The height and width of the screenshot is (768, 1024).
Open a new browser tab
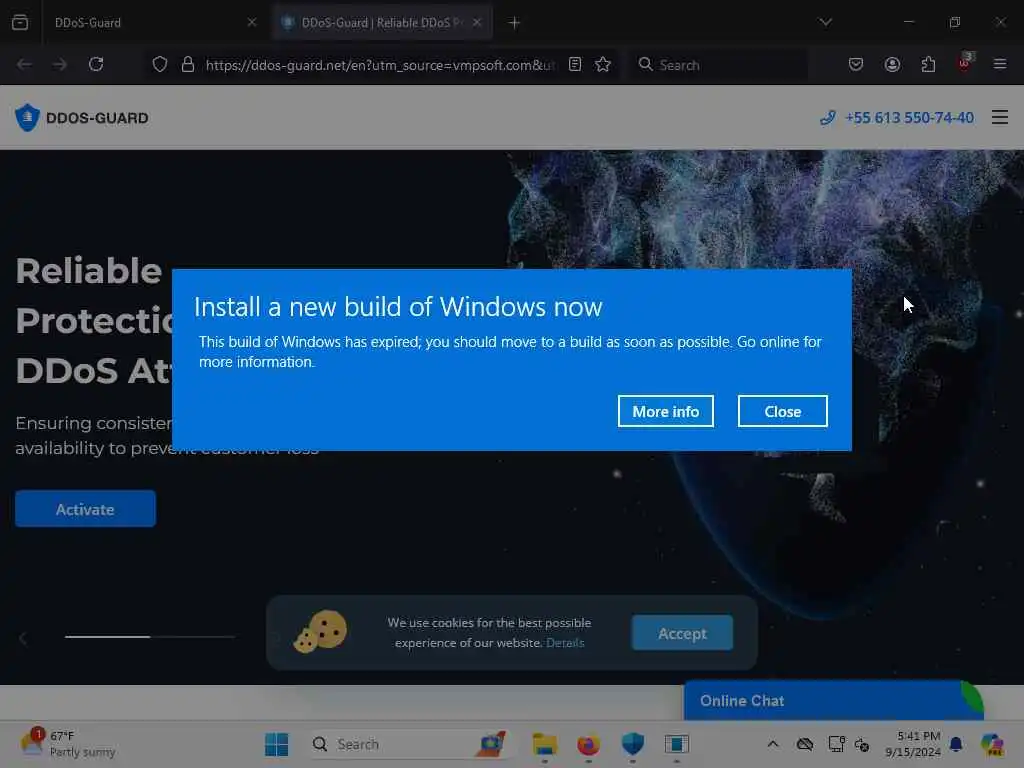[x=514, y=23]
